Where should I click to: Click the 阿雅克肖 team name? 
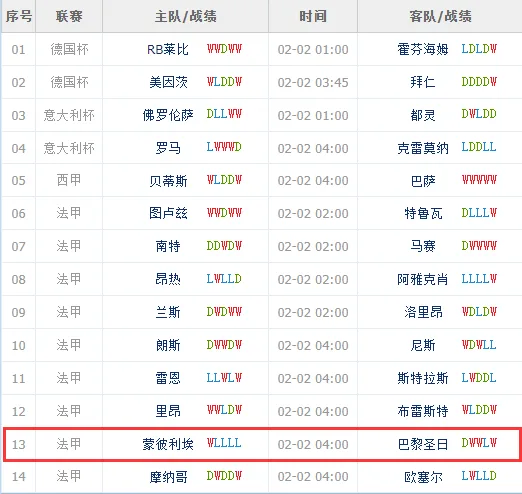pyautogui.click(x=423, y=279)
